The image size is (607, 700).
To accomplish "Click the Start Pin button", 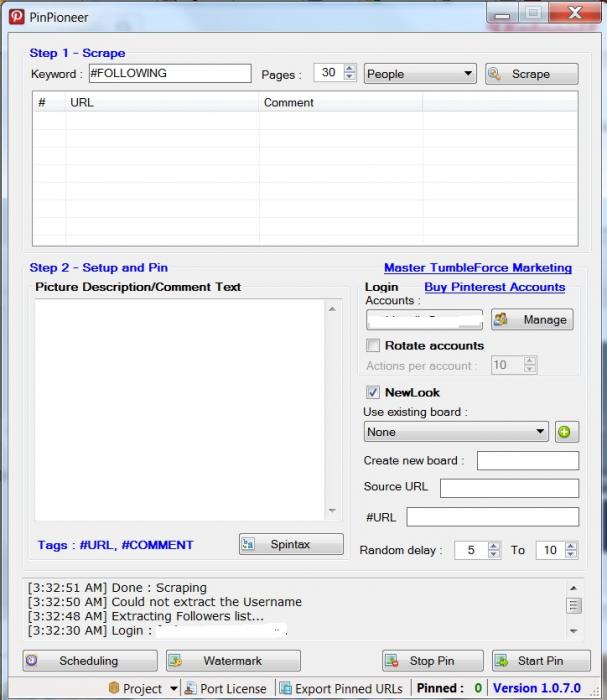I will click(x=541, y=660).
